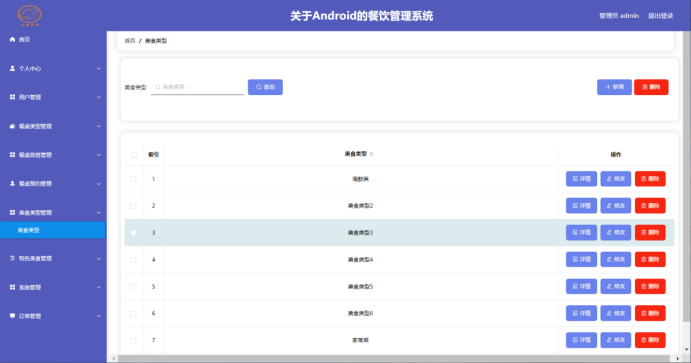Image resolution: width=691 pixels, height=363 pixels.
Task: Click the horizontal scrollbar at the bottom
Action: click(x=395, y=359)
